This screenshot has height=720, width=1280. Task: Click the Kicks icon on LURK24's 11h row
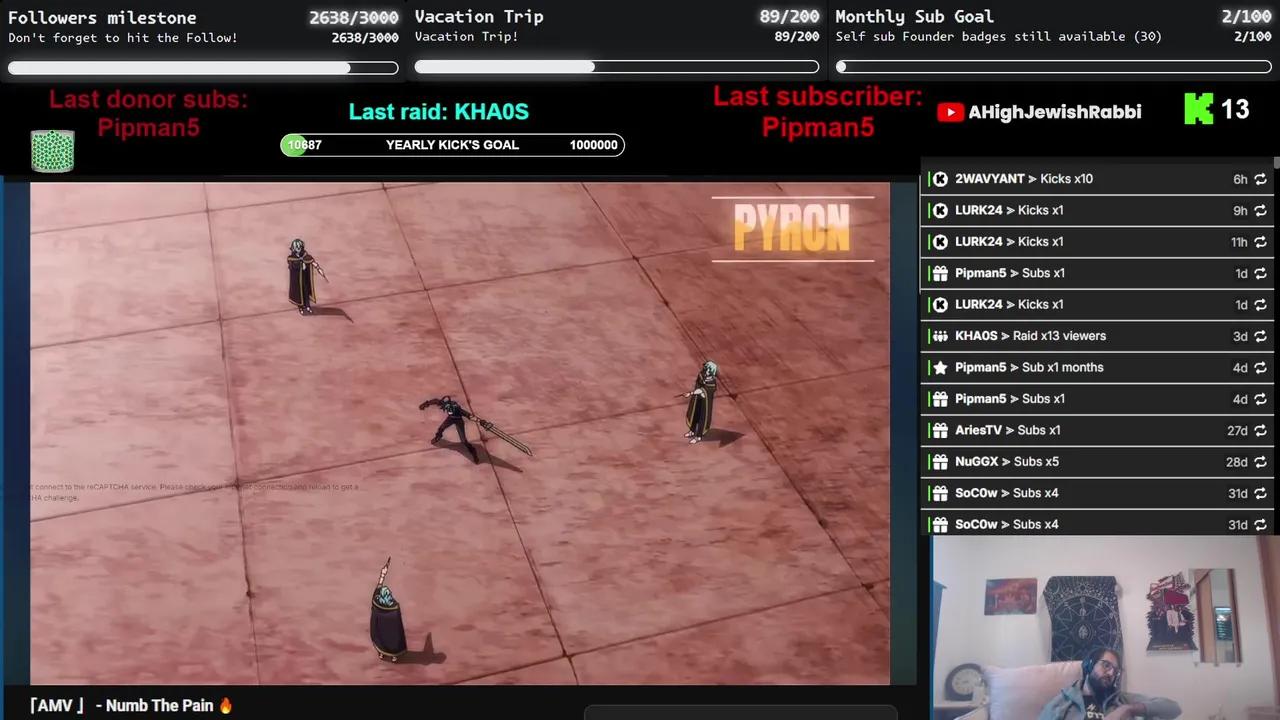tap(940, 242)
